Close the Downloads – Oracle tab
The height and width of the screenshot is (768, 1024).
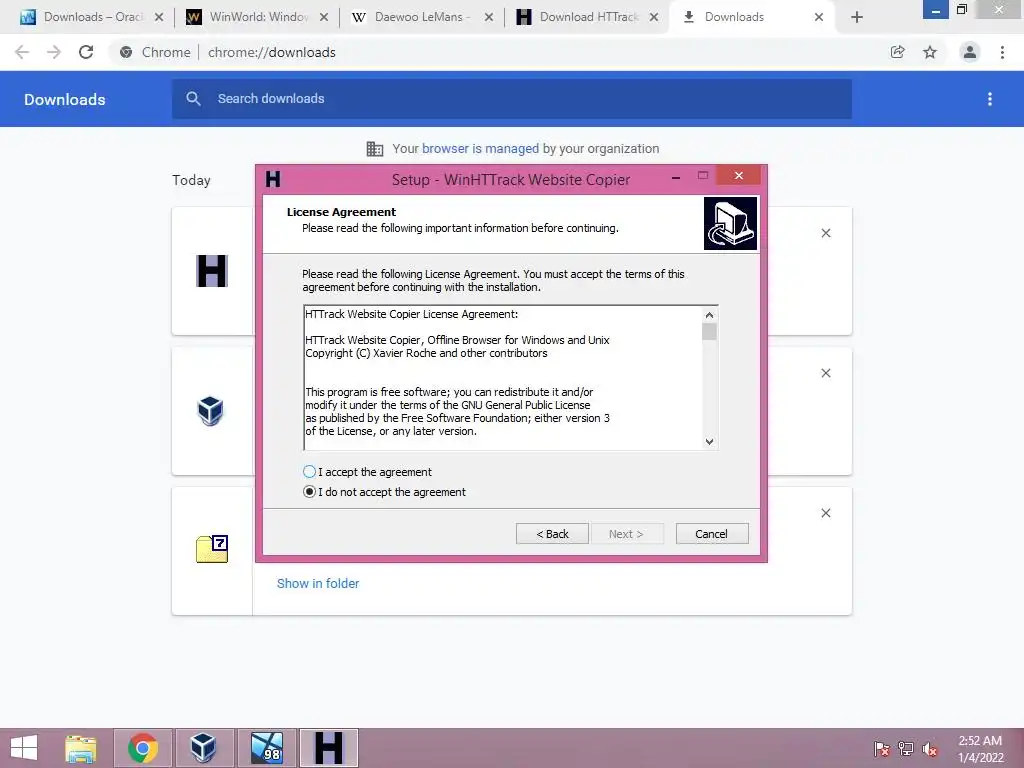[x=159, y=18]
